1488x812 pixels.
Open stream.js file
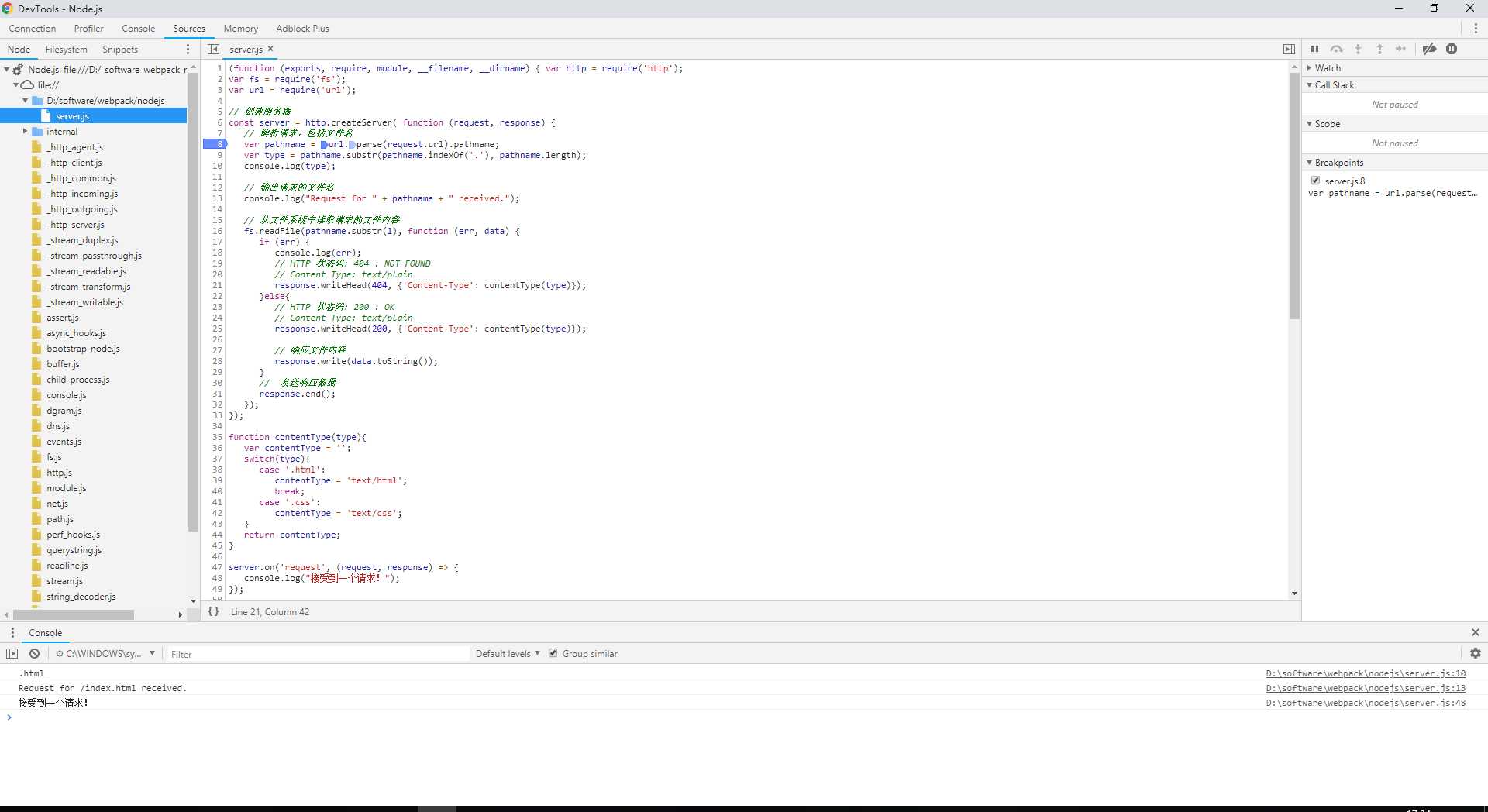(x=64, y=581)
